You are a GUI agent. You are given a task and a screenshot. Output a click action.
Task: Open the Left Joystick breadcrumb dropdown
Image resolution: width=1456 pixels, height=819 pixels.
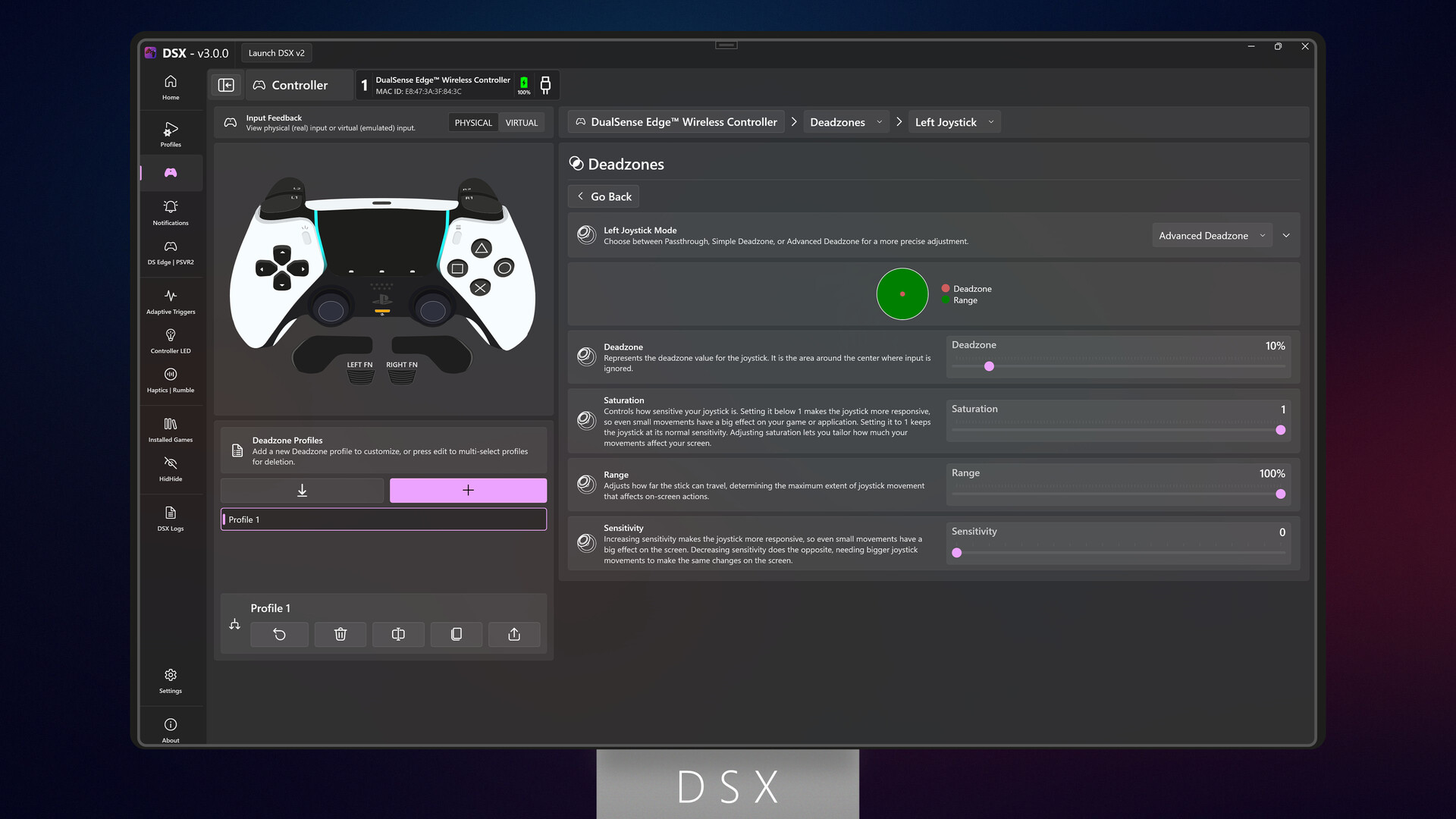click(x=990, y=121)
